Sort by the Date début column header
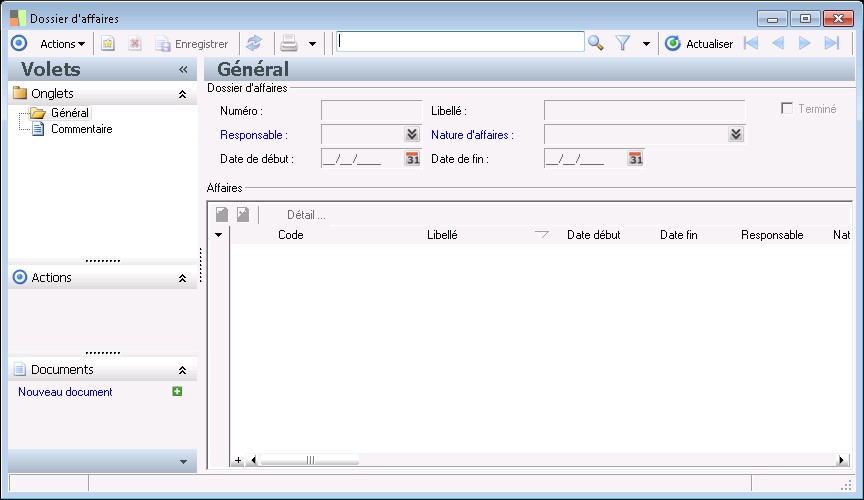 click(593, 235)
